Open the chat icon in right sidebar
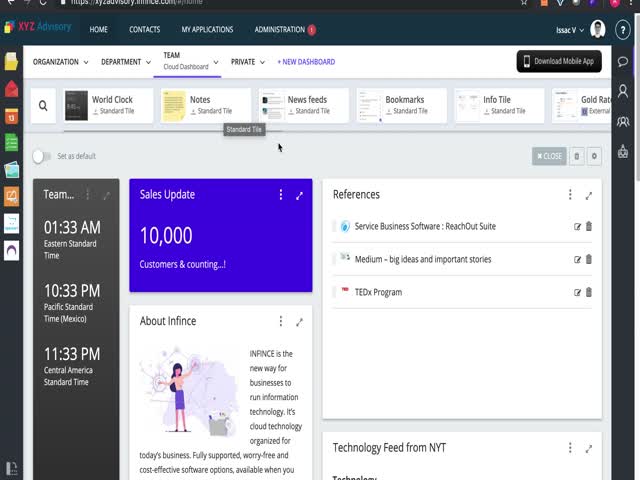Screen dimensions: 640x480 point(623,62)
